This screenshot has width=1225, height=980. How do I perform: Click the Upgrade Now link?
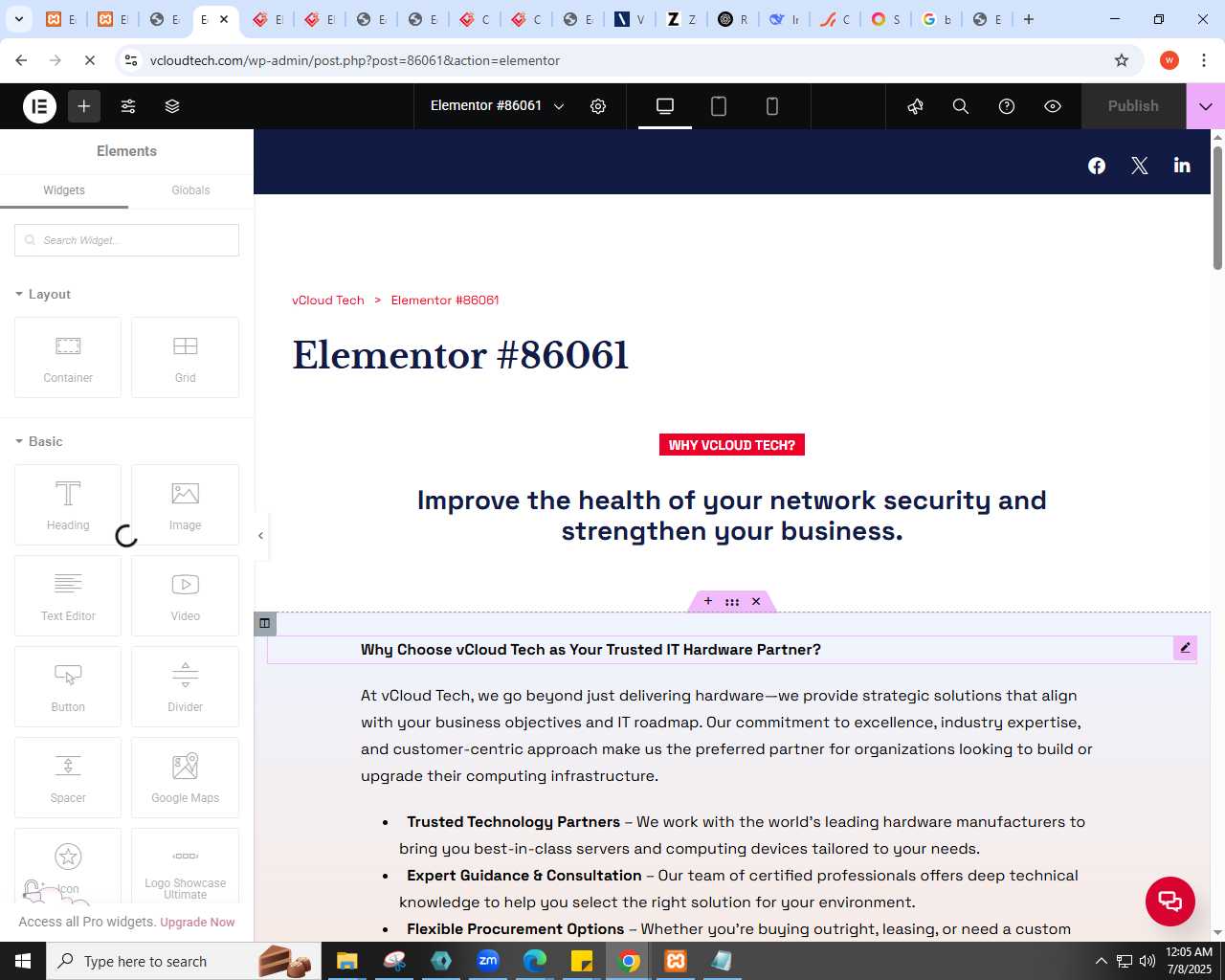click(x=197, y=923)
